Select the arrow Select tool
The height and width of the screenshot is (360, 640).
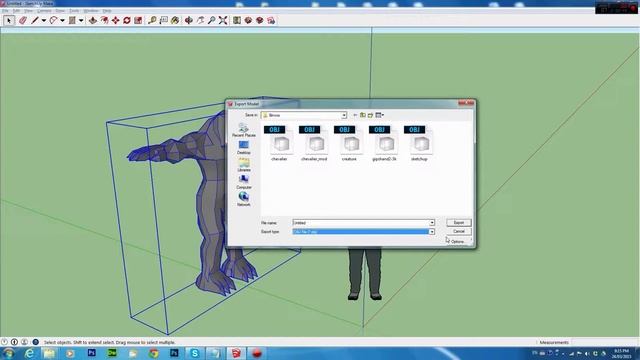pyautogui.click(x=9, y=20)
